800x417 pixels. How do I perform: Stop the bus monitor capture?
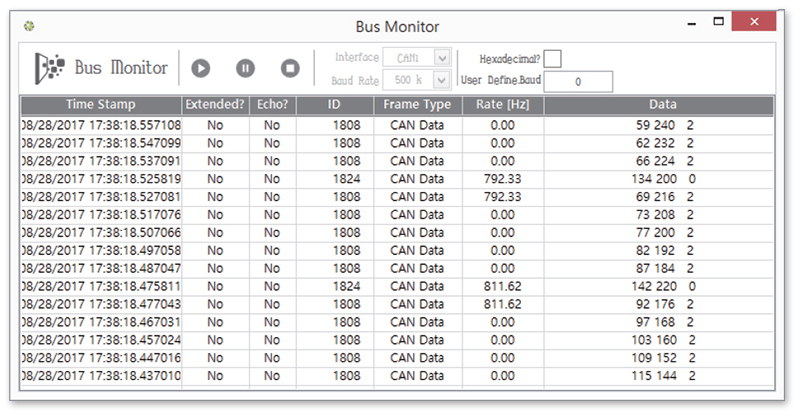pyautogui.click(x=290, y=68)
